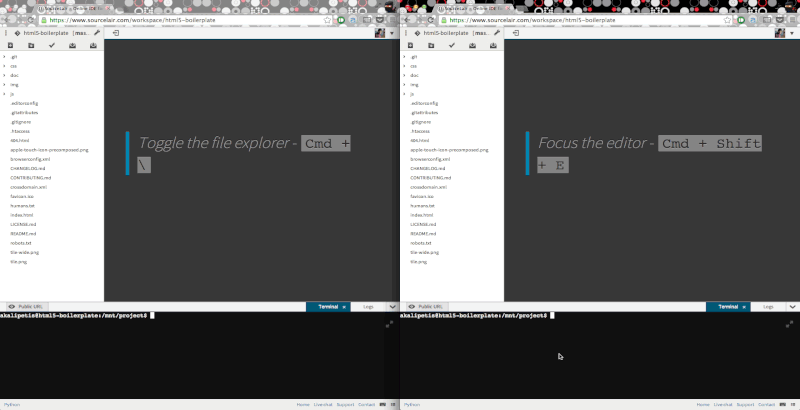Click the sidebar toggle icon in right window toolbar
800x410 pixels.
pos(516,33)
